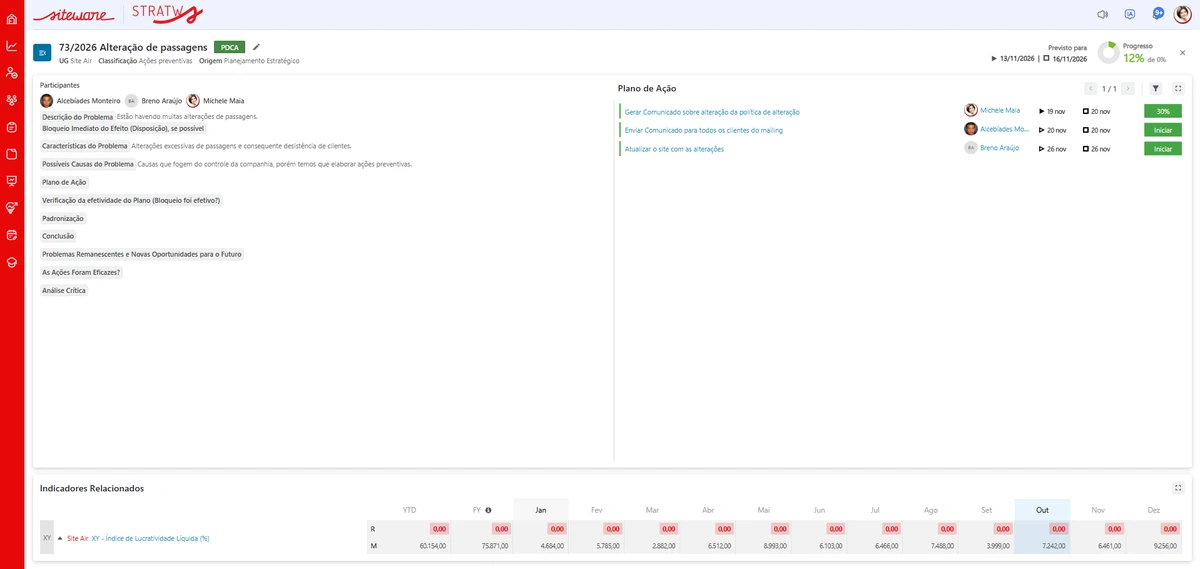The width and height of the screenshot is (1200, 569).
Task: Select 'Possíveis Causas do Problema' section label
Action: tap(88, 164)
